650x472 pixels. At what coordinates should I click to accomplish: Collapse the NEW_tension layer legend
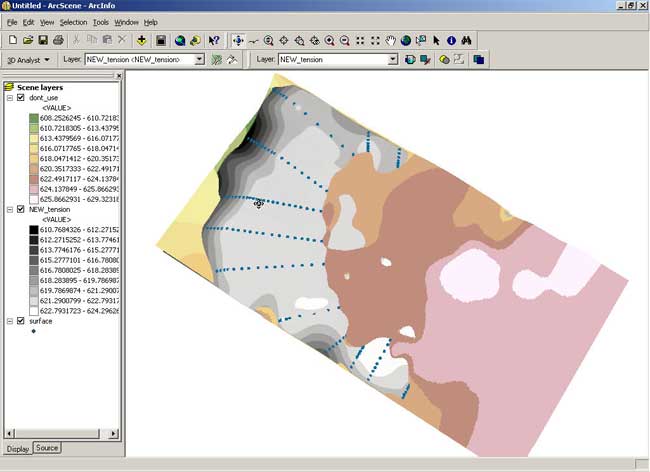(x=10, y=210)
